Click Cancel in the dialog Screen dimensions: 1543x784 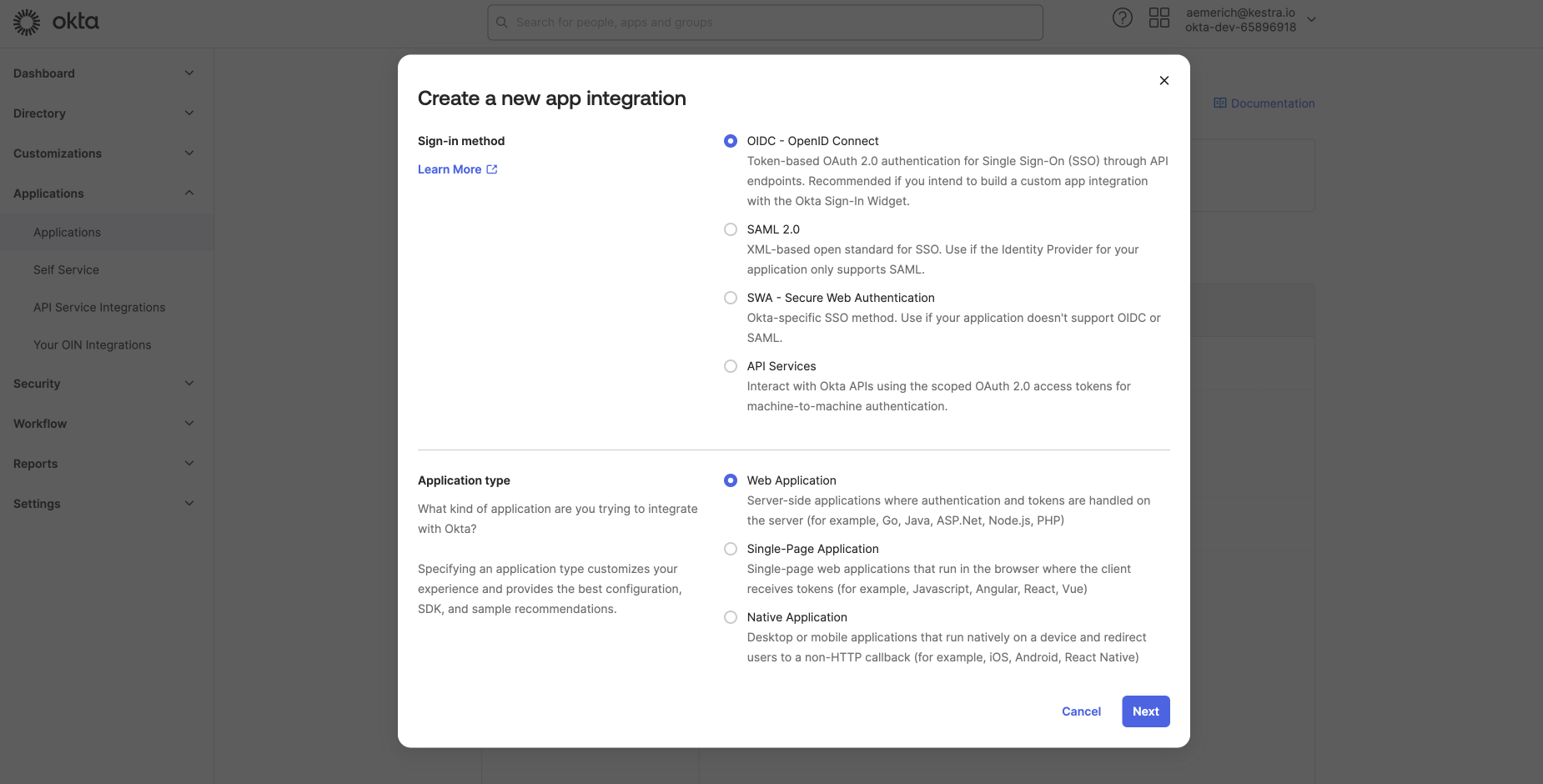coord(1081,711)
